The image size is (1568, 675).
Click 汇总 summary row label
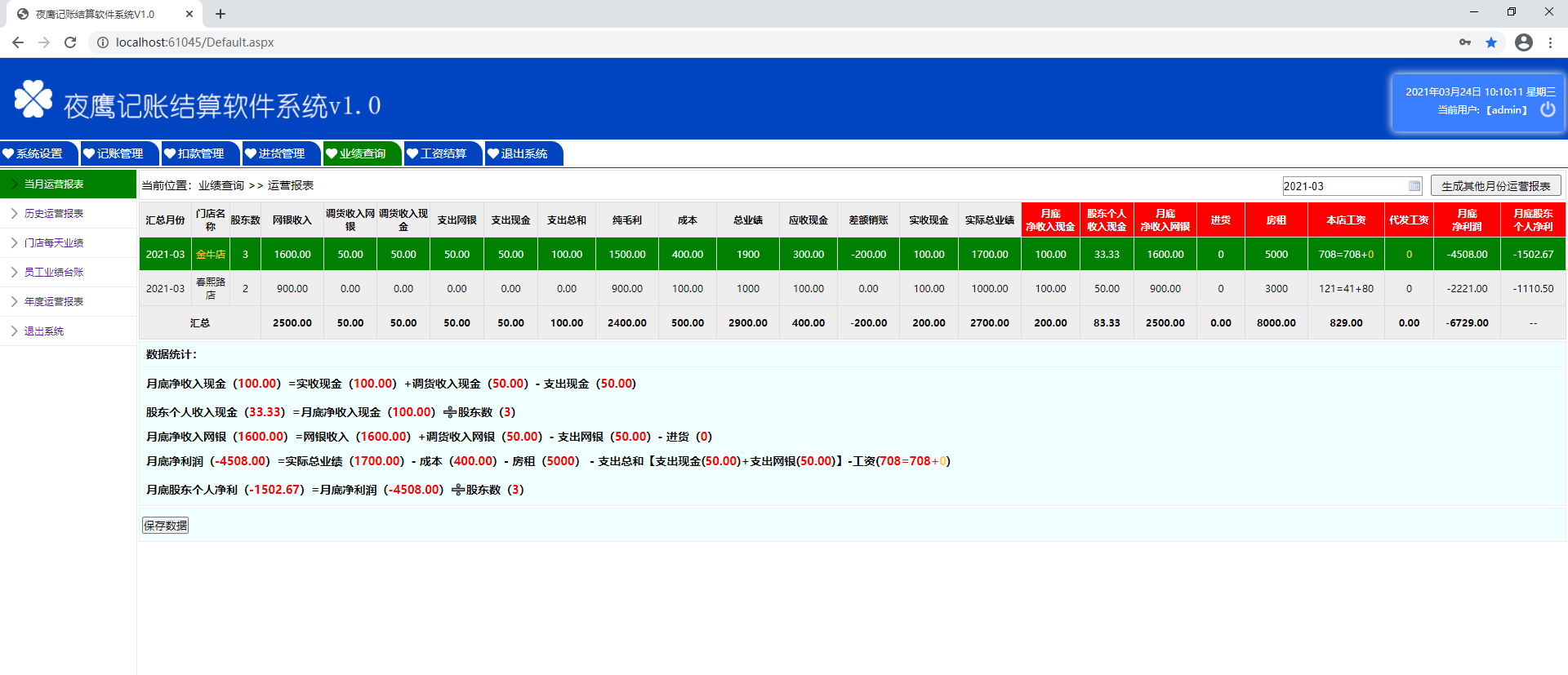[200, 323]
